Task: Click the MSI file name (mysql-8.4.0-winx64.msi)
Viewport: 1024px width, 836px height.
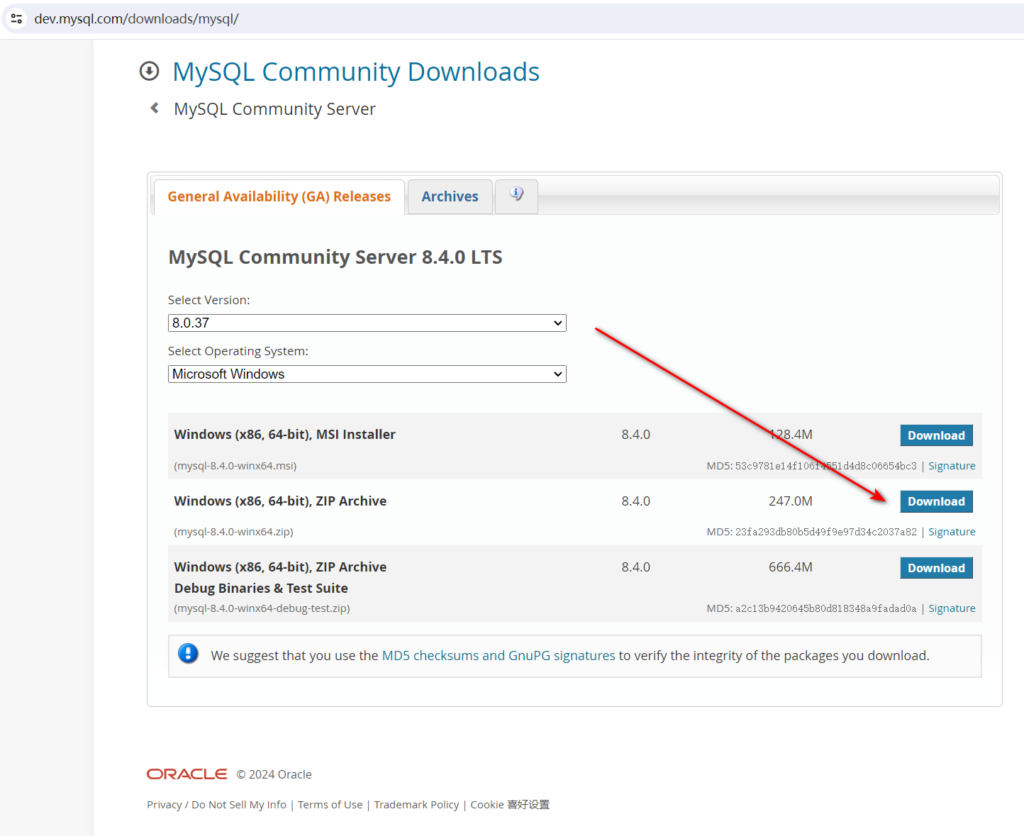Action: [235, 466]
